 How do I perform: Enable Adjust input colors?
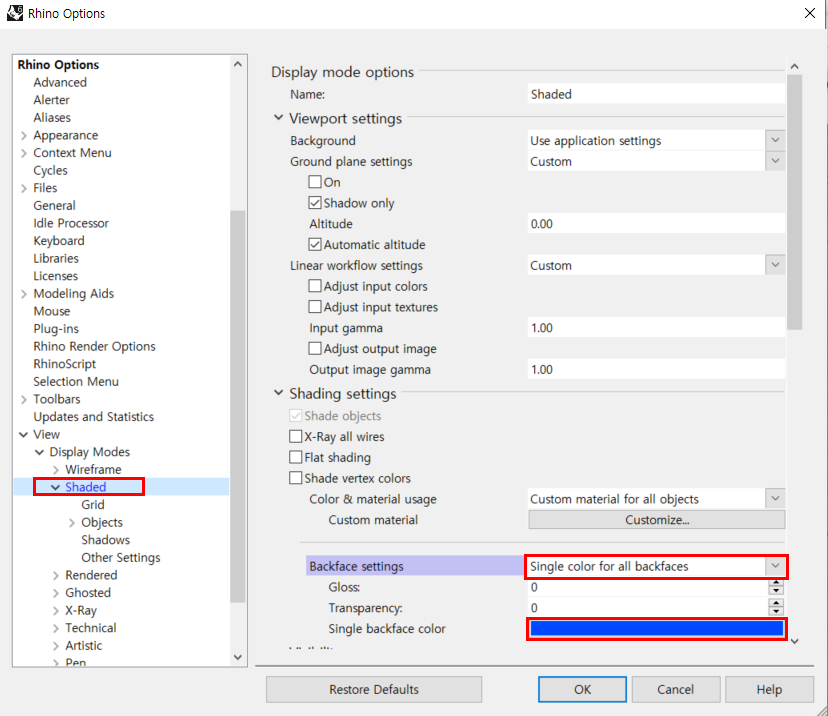315,286
